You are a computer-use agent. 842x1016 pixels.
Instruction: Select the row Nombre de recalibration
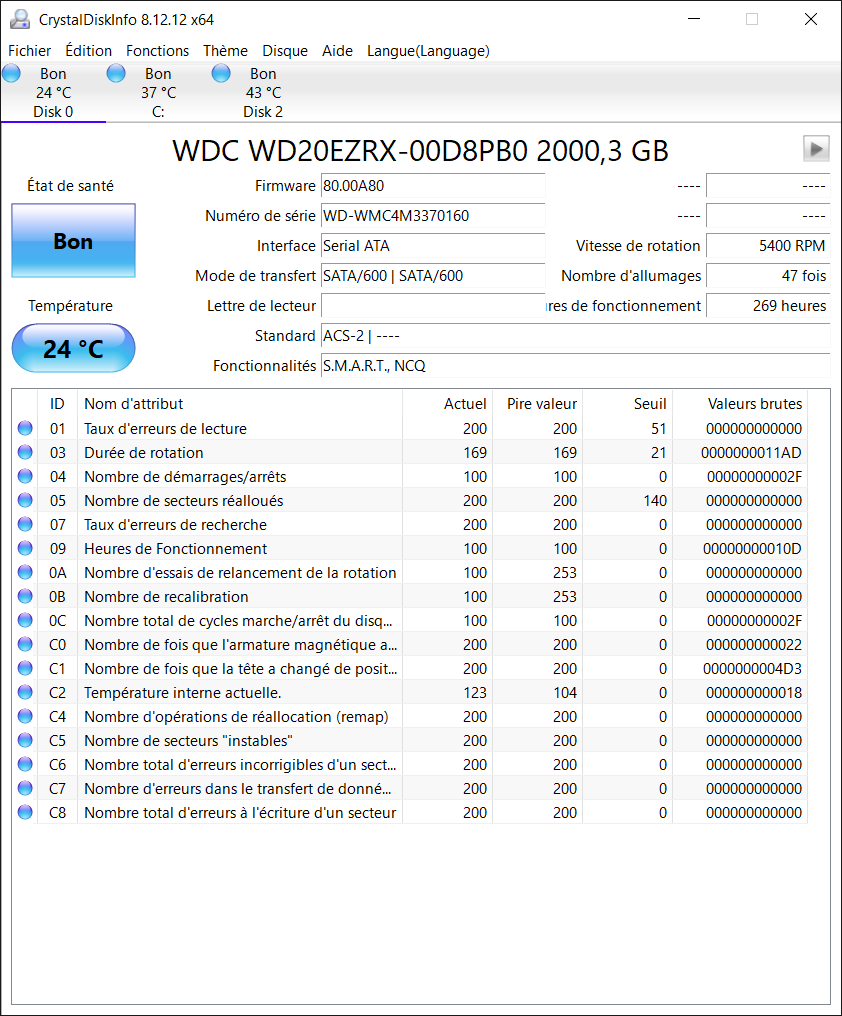(410, 596)
